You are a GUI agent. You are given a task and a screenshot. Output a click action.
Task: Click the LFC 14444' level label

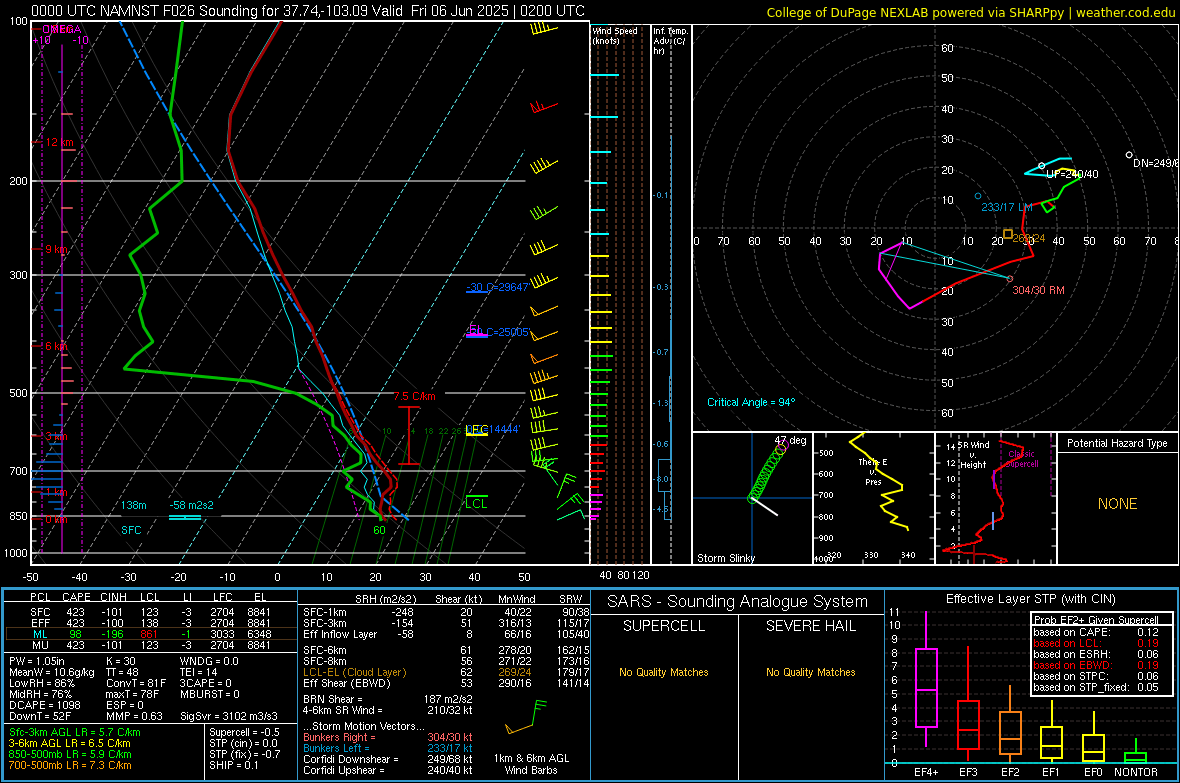pos(493,429)
